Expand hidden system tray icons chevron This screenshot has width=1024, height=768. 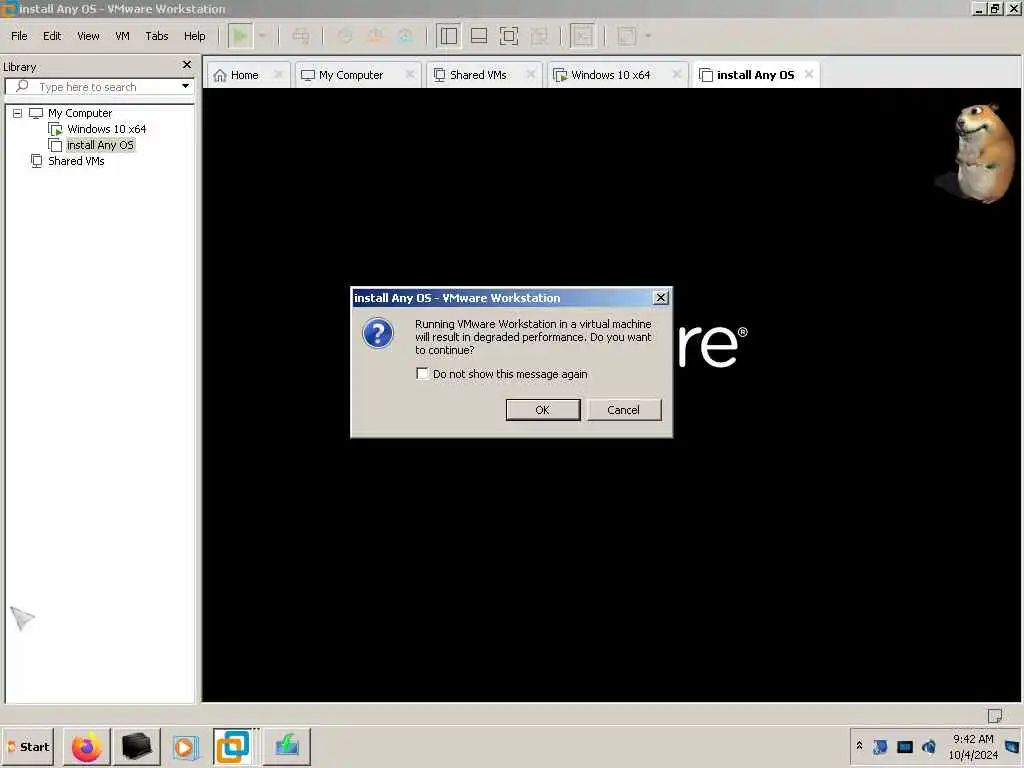[859, 746]
